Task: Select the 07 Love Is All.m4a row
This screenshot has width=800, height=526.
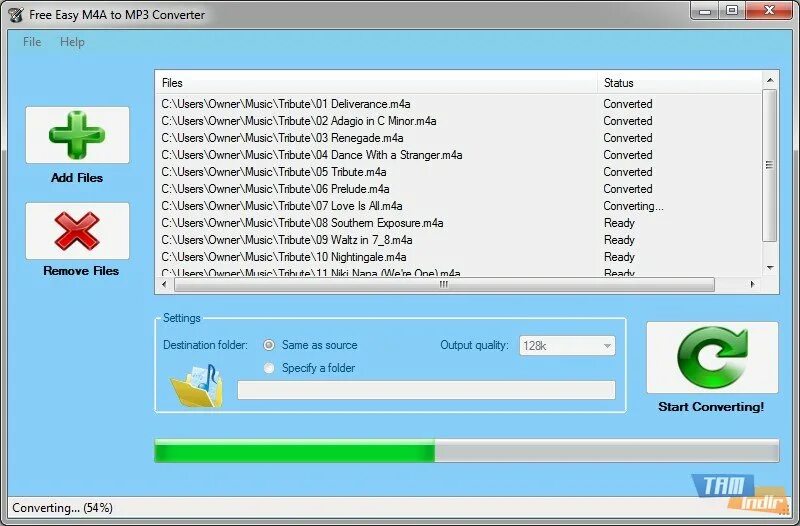Action: pos(458,206)
